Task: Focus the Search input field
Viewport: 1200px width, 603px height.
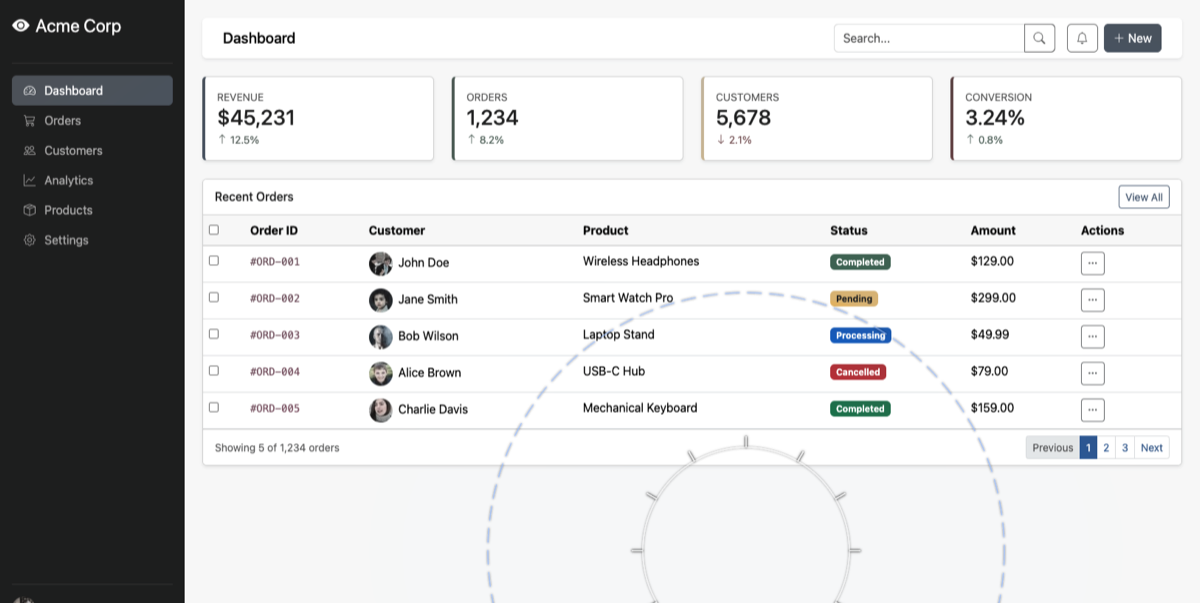Action: pyautogui.click(x=929, y=38)
